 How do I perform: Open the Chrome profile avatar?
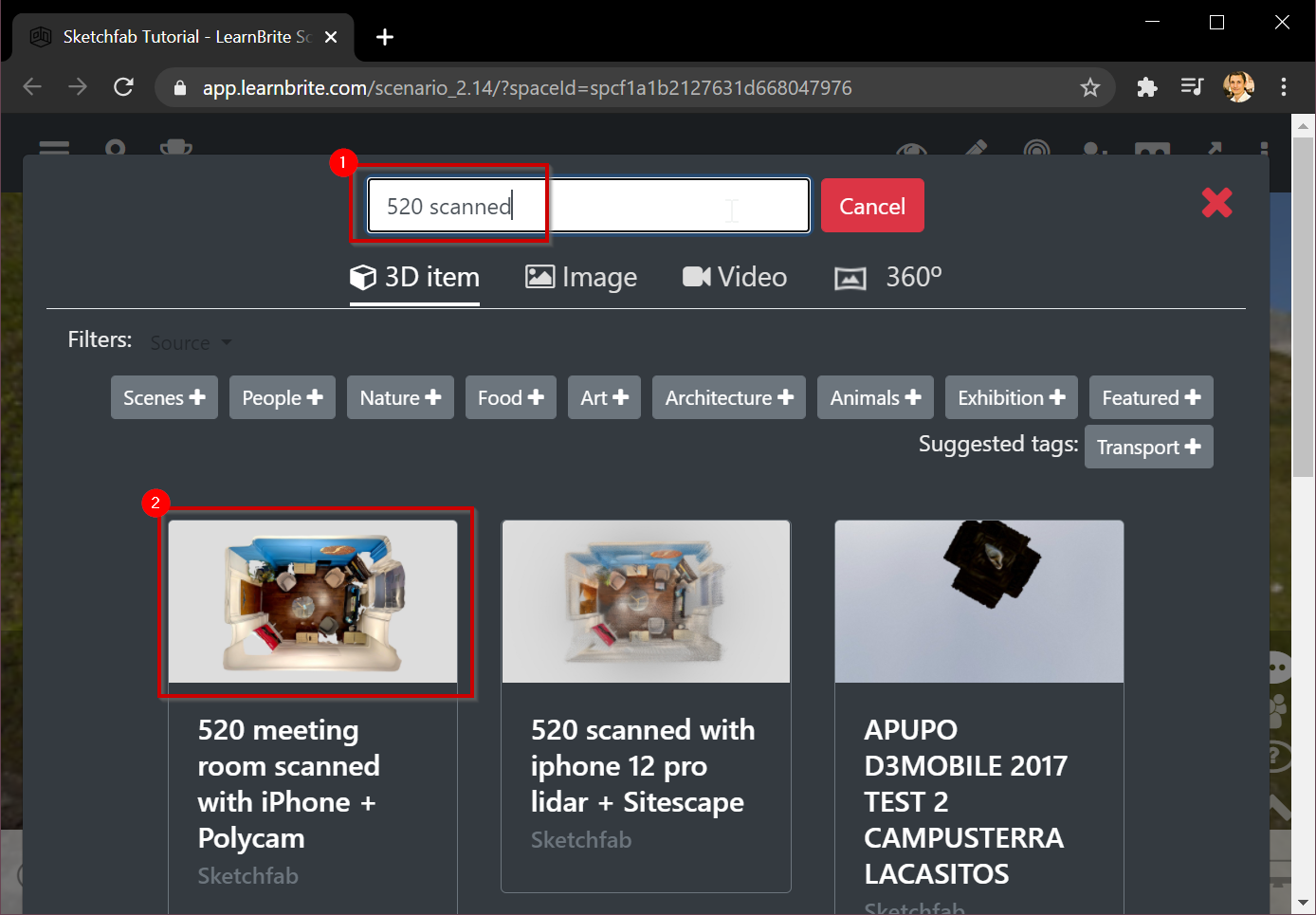coord(1238,87)
